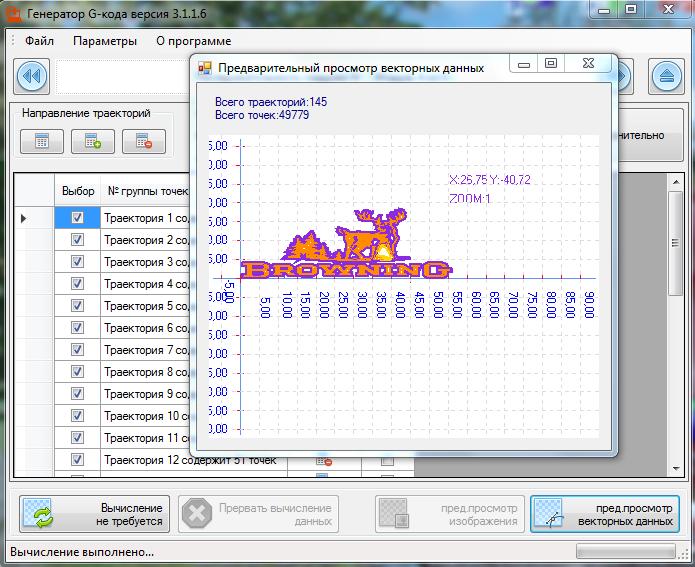Click the preview window's title bar icon
Screen dimensions: 695x567
pyautogui.click(x=204, y=68)
